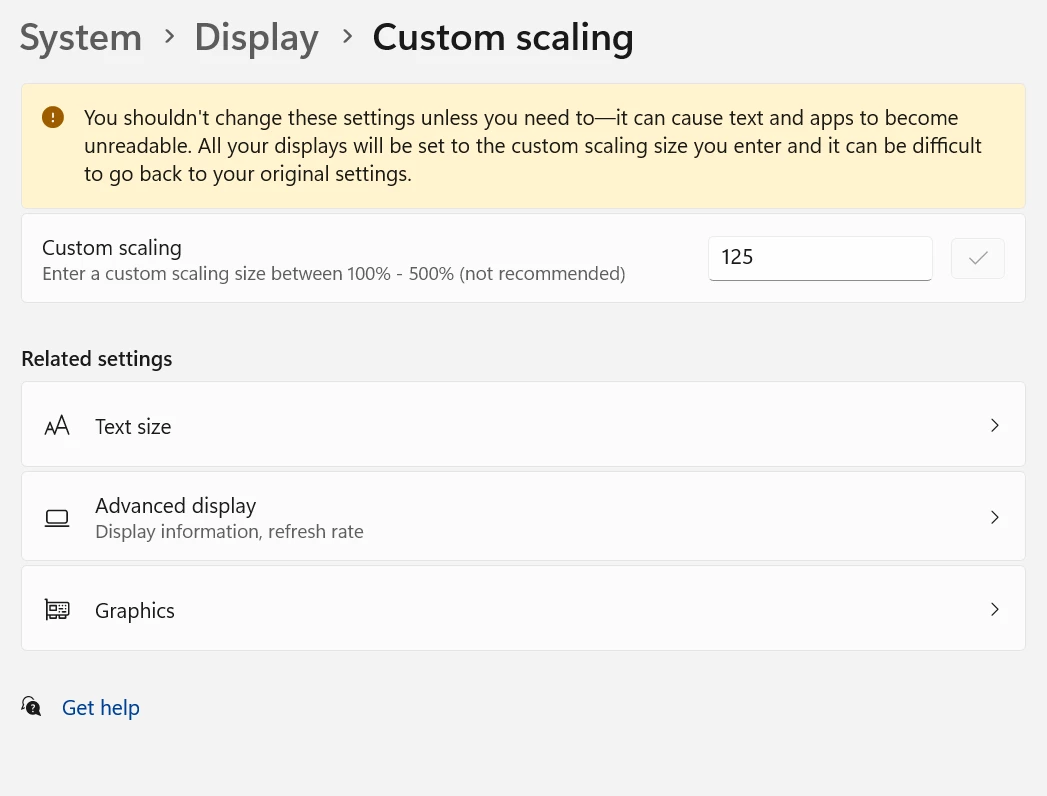
Task: Open Graphics via its right chevron
Action: pyautogui.click(x=994, y=609)
